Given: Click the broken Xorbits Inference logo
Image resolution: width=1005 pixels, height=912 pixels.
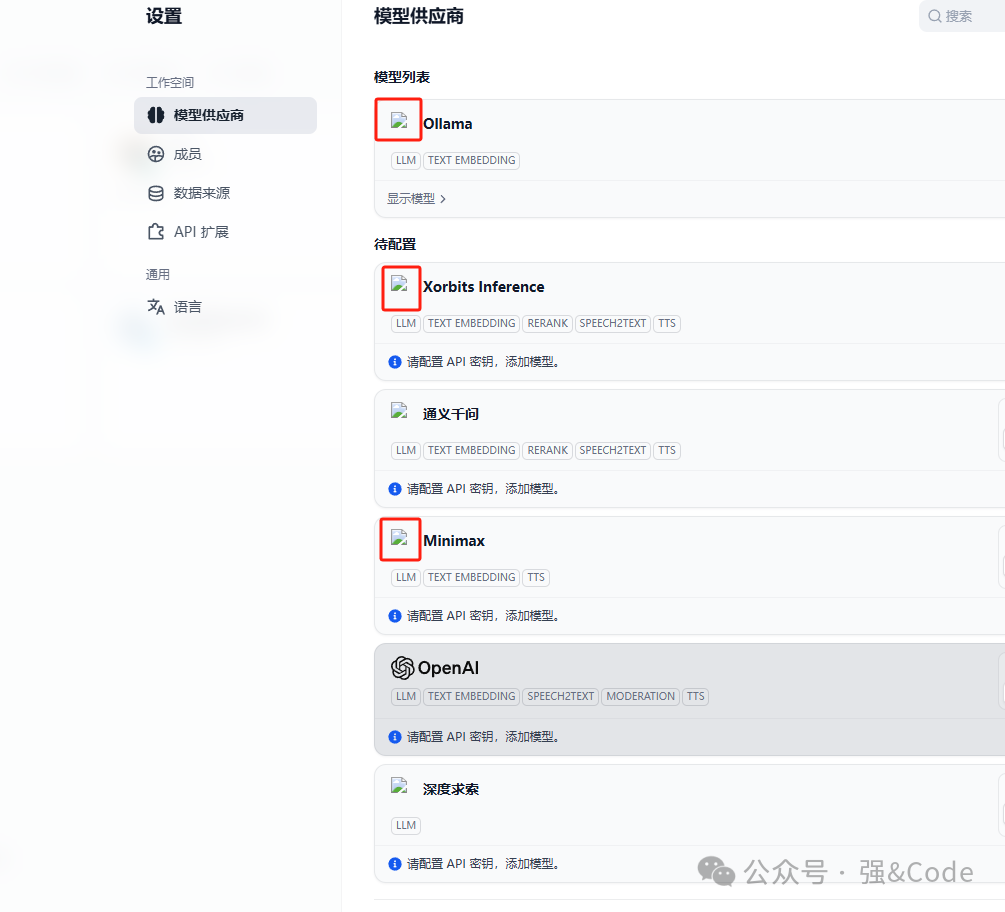Looking at the screenshot, I should [399, 283].
